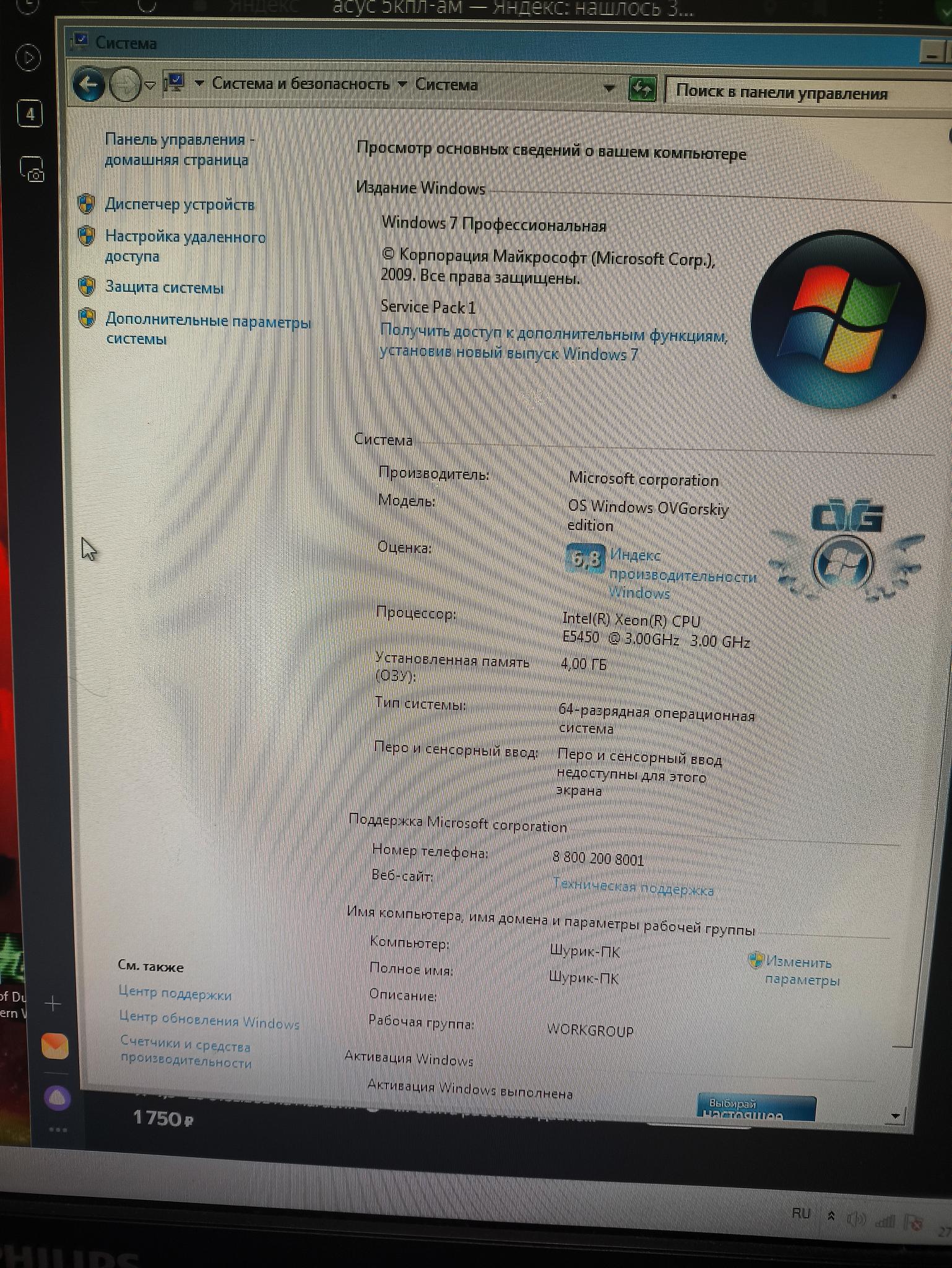This screenshot has height=1268, width=952.
Task: Click the WORKGROUP value text
Action: coord(591,1031)
